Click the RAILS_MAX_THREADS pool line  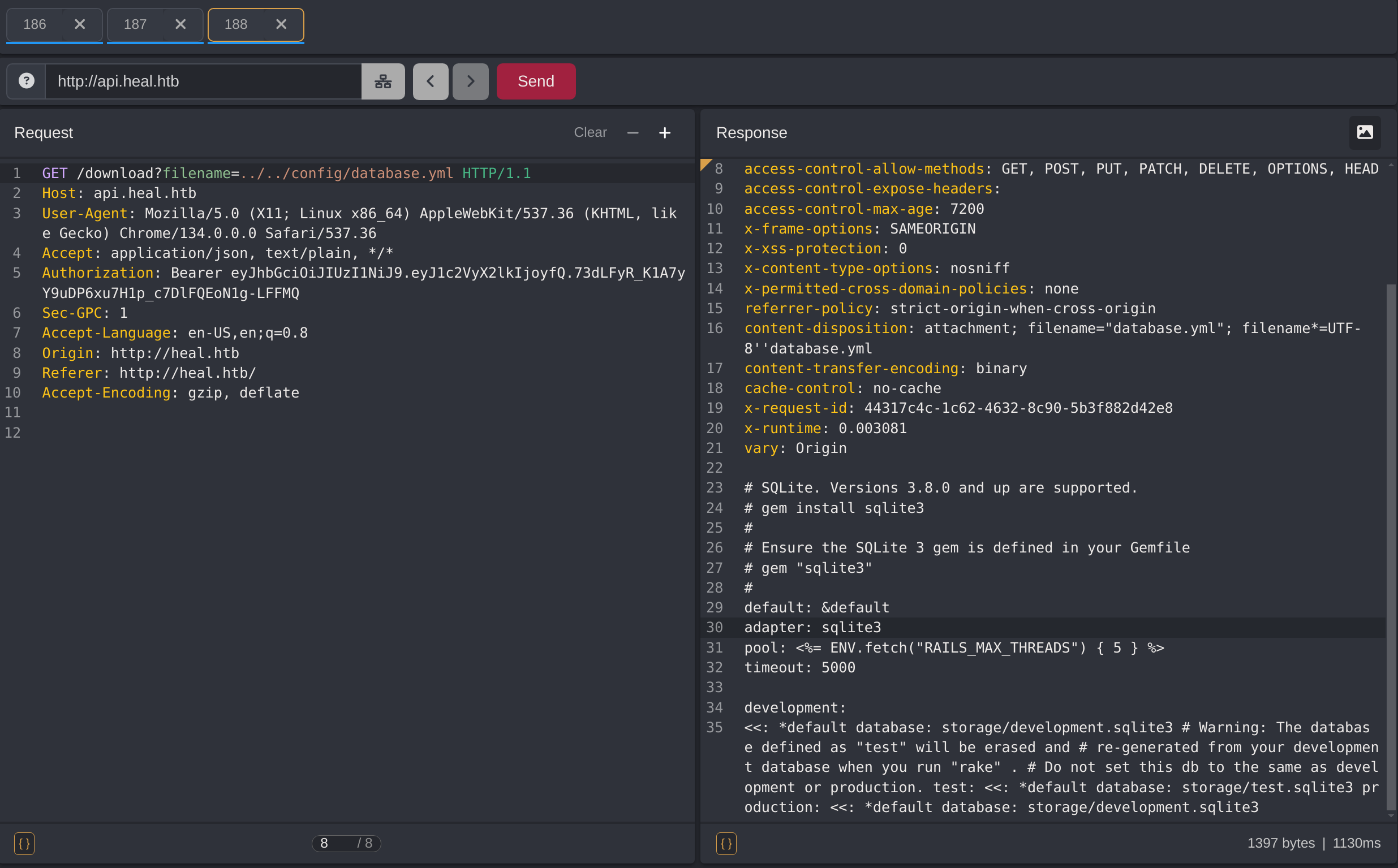[954, 647]
